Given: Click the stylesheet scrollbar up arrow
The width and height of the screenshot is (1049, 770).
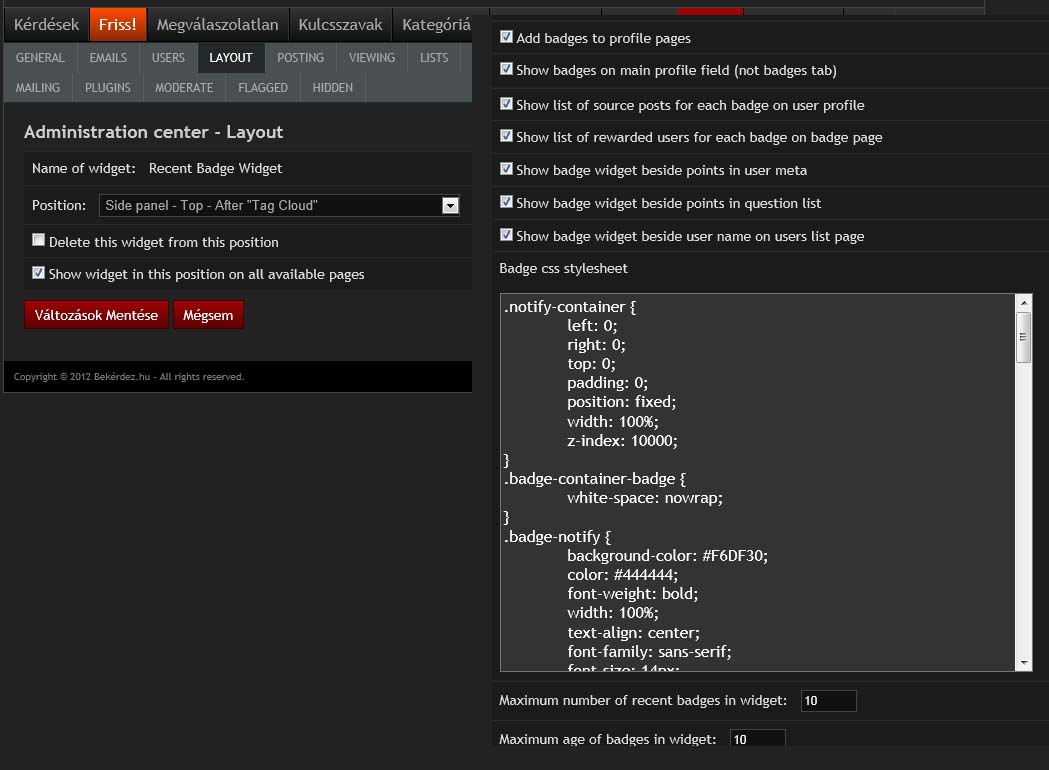Looking at the screenshot, I should point(1023,303).
